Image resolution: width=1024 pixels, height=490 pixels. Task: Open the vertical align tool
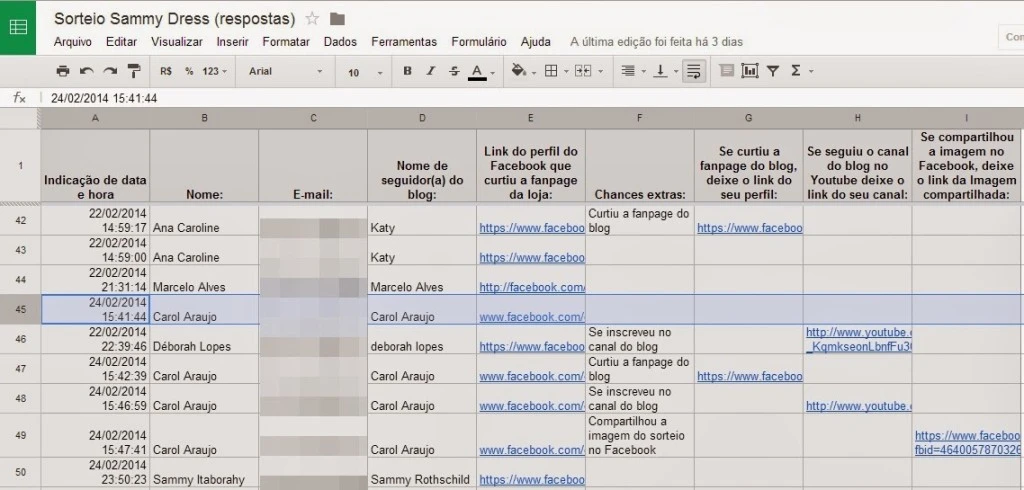click(660, 71)
